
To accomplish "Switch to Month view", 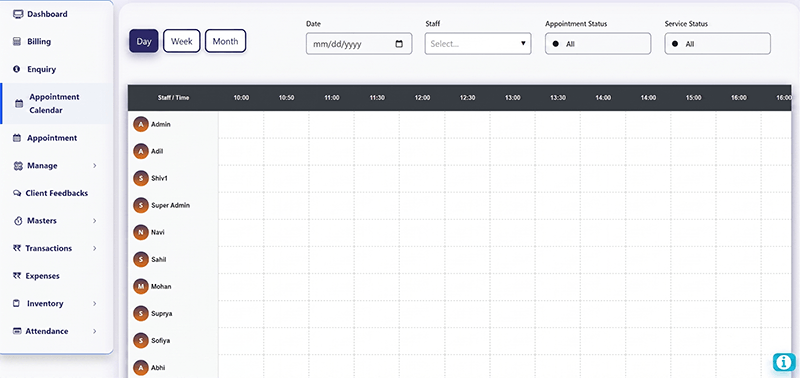I will [226, 41].
